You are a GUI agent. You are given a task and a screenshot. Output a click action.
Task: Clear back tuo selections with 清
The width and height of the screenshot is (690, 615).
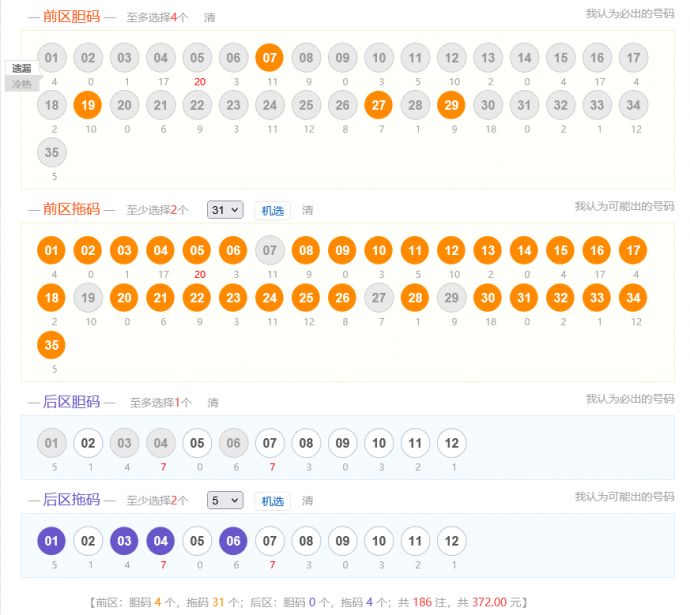(x=308, y=501)
